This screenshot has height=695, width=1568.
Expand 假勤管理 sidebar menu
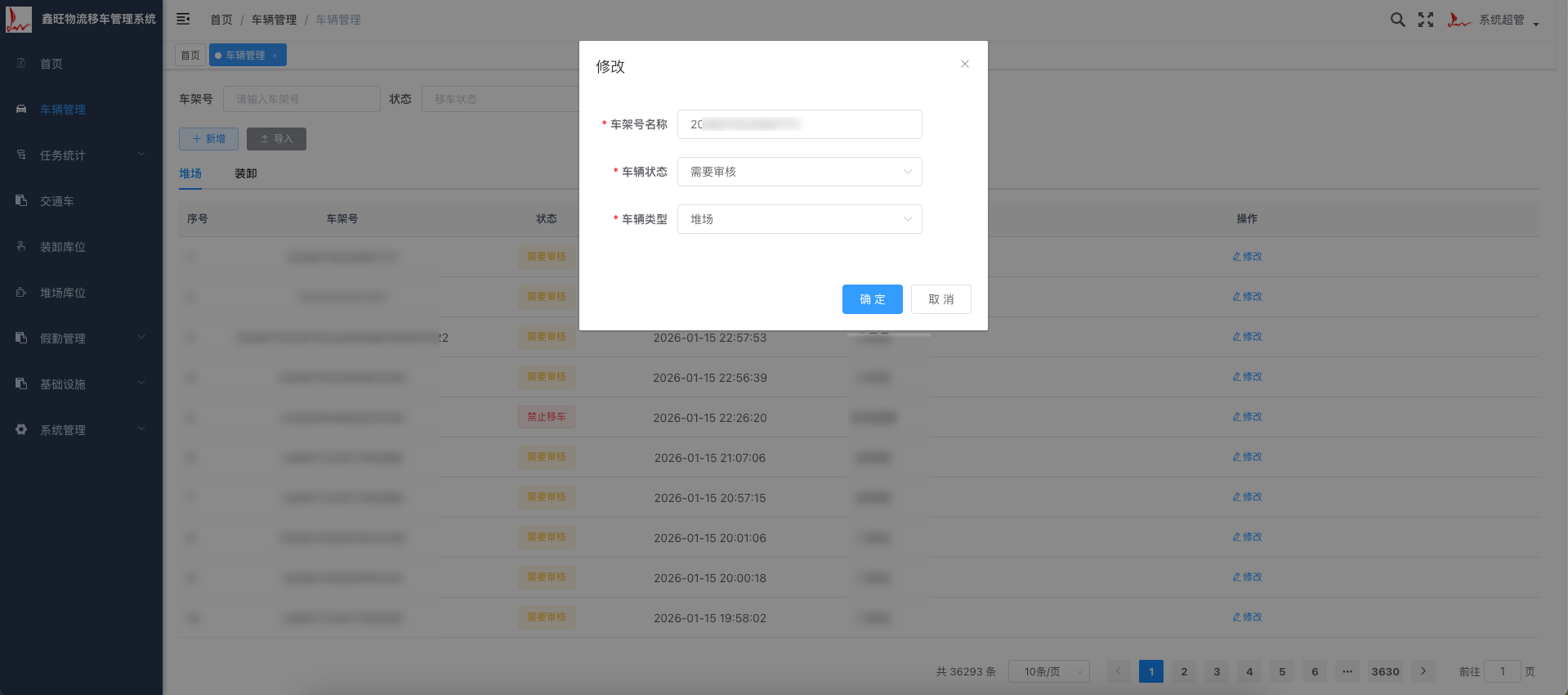click(81, 339)
